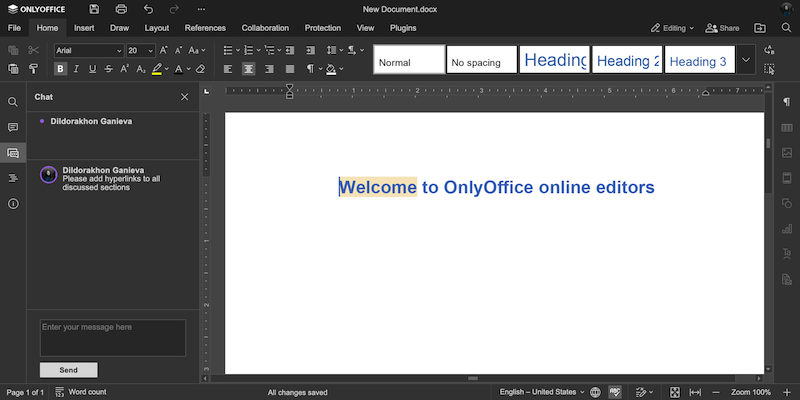Click the Save icon in title bar
Screen dimensions: 800x400
(x=94, y=9)
